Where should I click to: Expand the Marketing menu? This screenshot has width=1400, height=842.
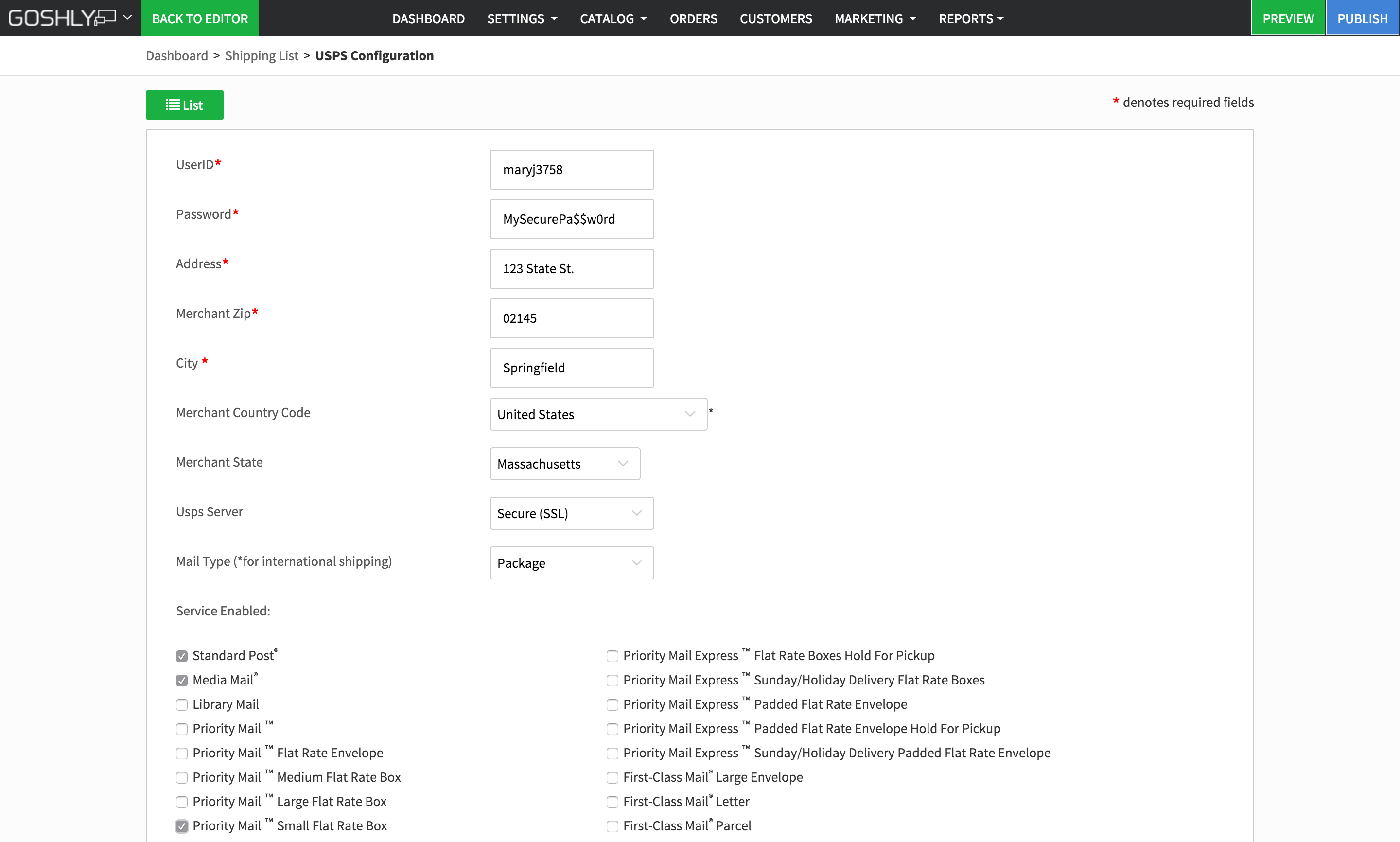pos(875,19)
